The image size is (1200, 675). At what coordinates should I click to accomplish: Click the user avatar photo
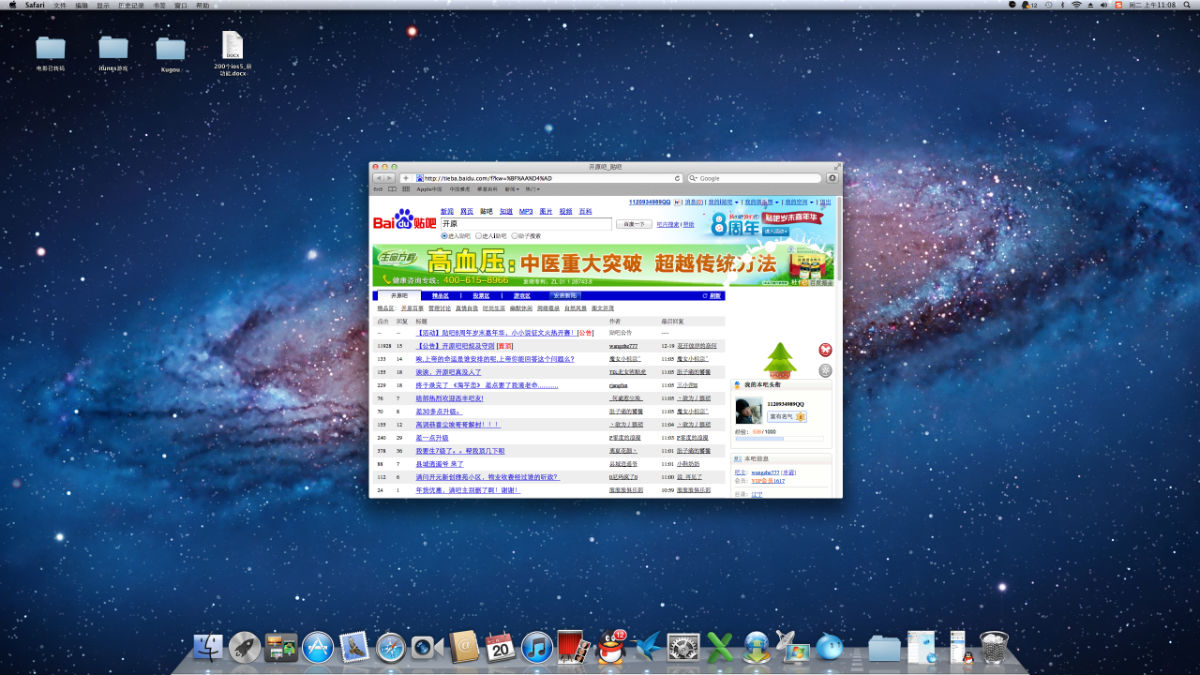coord(749,412)
